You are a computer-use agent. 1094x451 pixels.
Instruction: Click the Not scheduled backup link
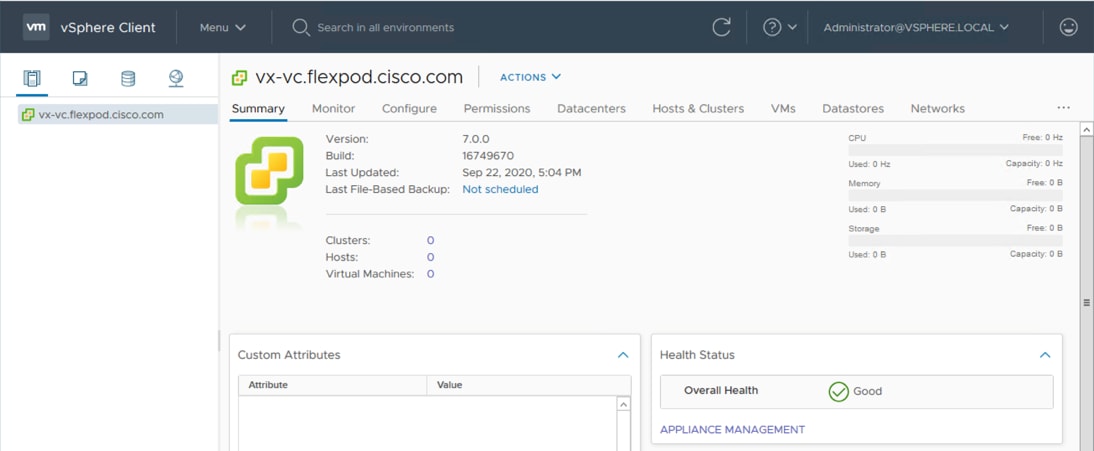500,189
